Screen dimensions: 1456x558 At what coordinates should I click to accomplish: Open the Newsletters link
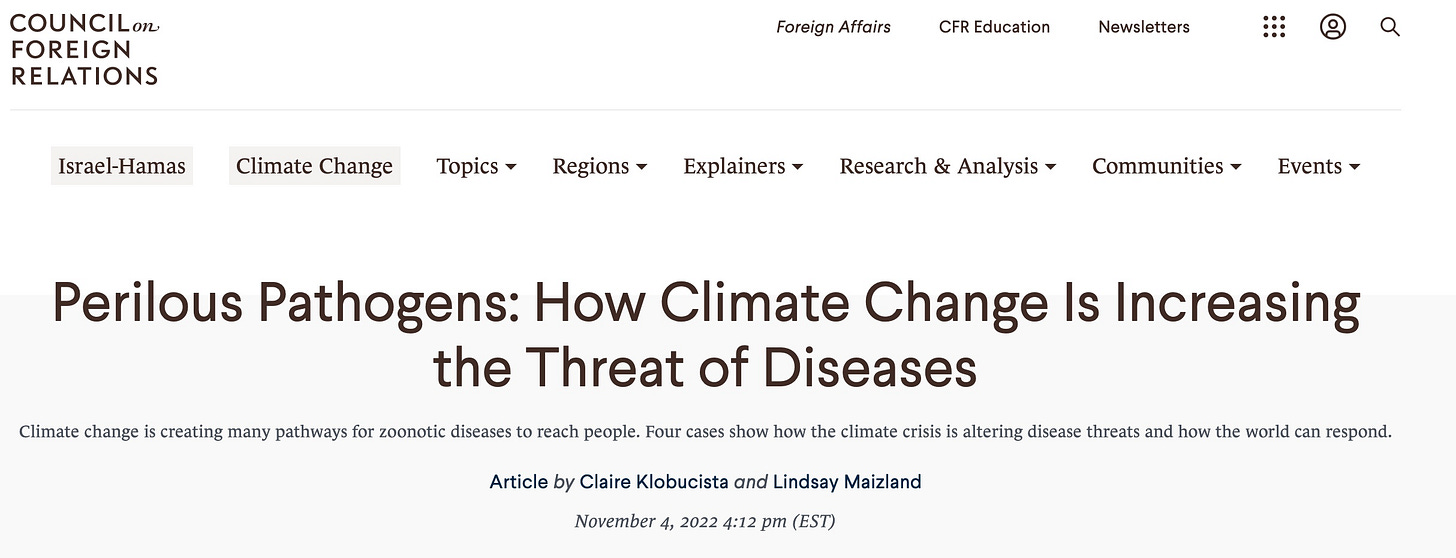tap(1144, 27)
